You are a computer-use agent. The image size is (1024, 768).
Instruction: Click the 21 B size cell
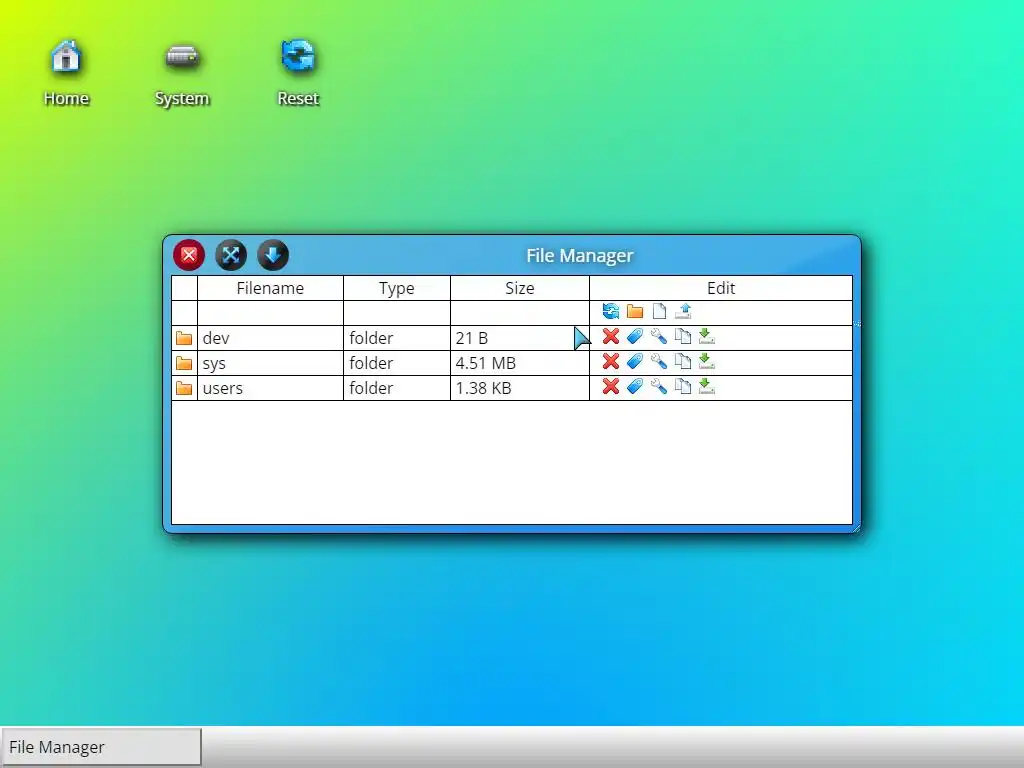tap(520, 338)
